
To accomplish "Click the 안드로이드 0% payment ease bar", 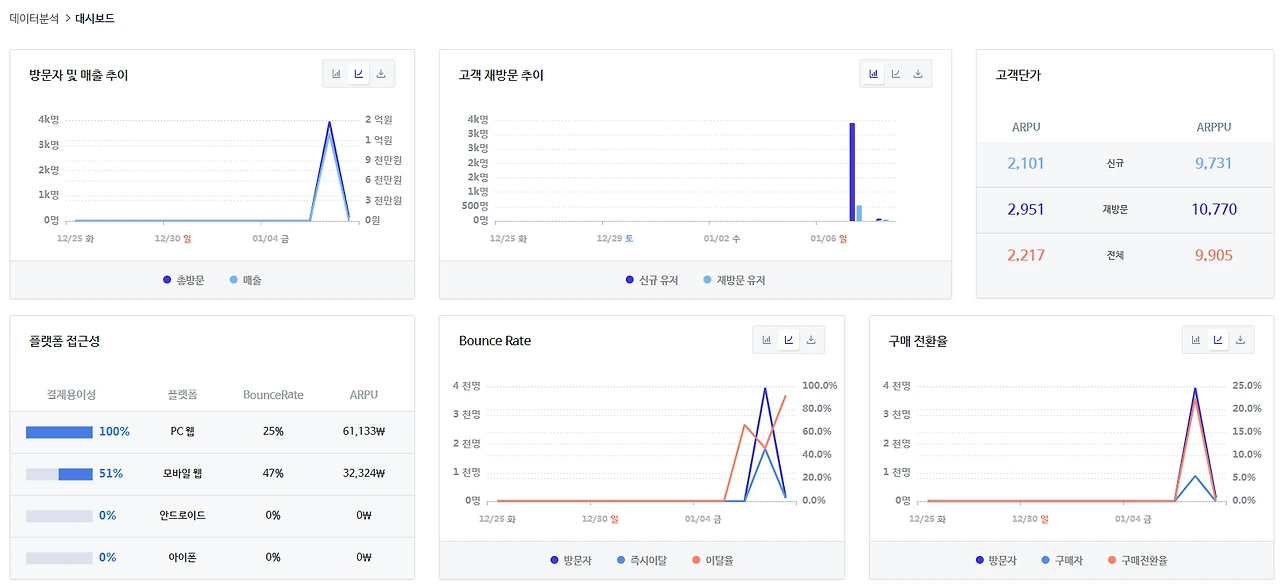I will (59, 516).
